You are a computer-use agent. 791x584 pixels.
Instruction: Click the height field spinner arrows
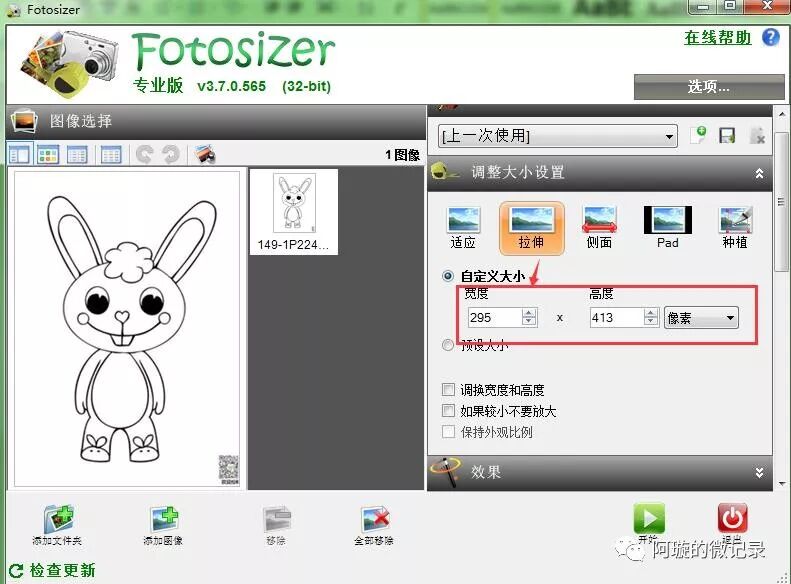651,317
